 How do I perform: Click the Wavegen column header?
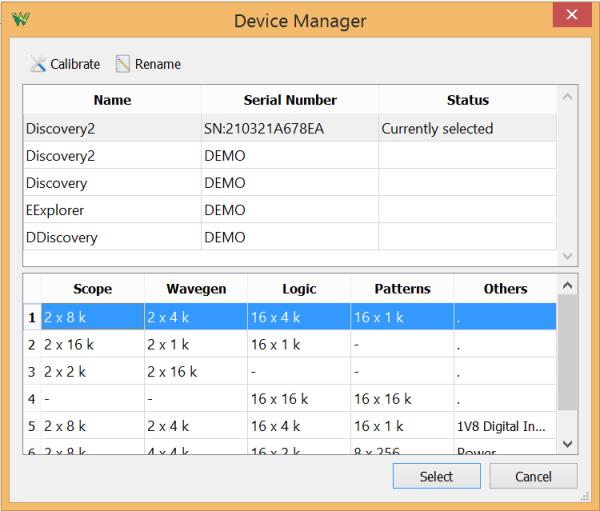coord(195,289)
